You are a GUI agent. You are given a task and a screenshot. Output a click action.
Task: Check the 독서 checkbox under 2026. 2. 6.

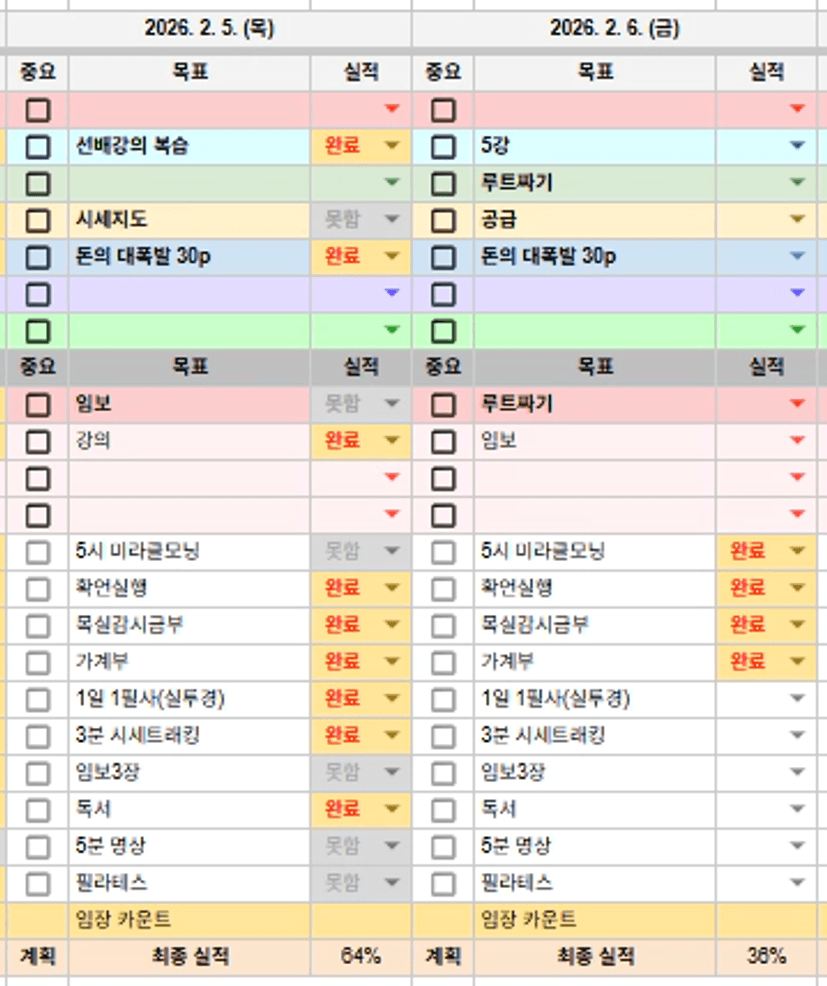pos(443,810)
